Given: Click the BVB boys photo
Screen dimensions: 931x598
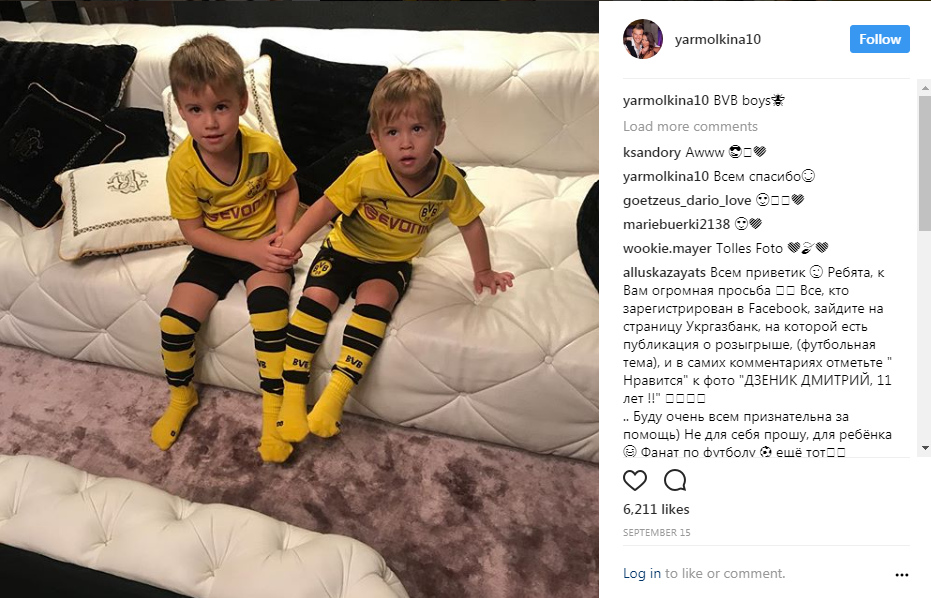Looking at the screenshot, I should [299, 299].
